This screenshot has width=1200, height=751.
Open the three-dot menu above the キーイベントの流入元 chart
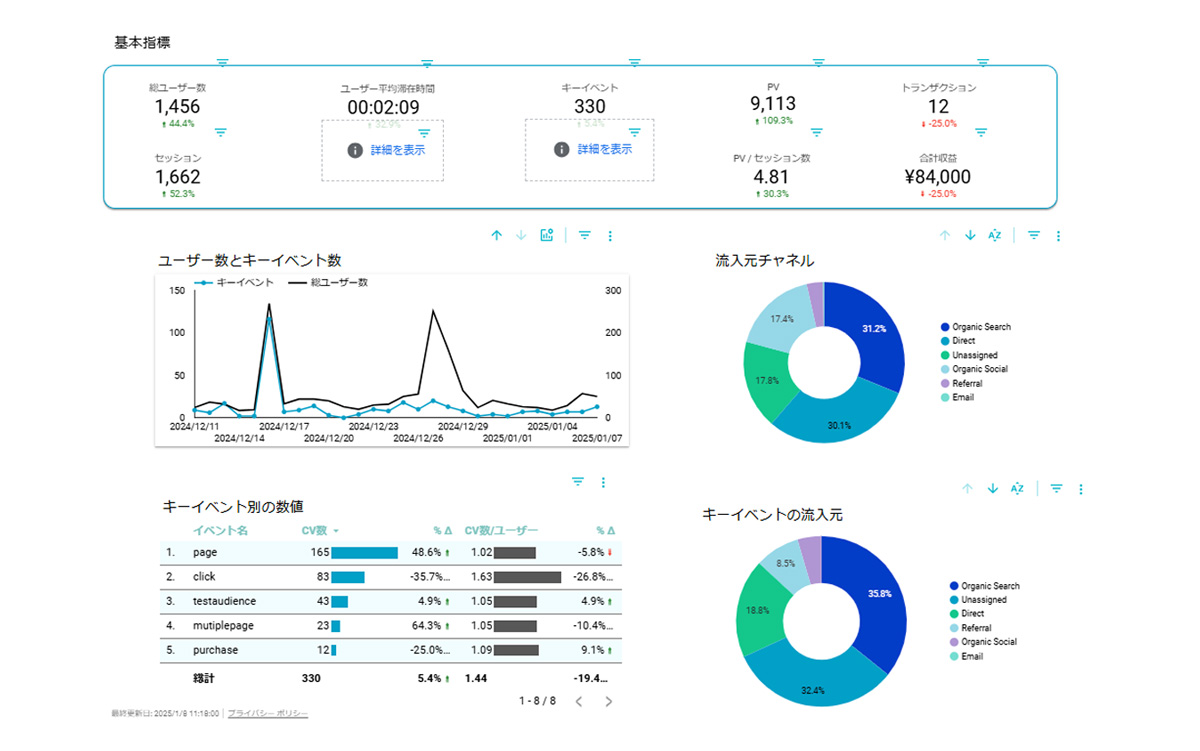point(1081,489)
